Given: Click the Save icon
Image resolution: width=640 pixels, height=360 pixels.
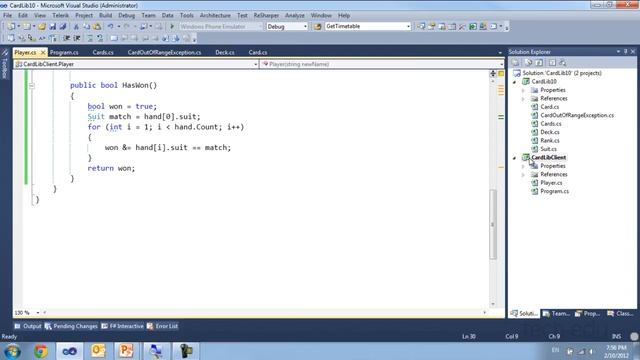Looking at the screenshot, I should pyautogui.click(x=53, y=27).
